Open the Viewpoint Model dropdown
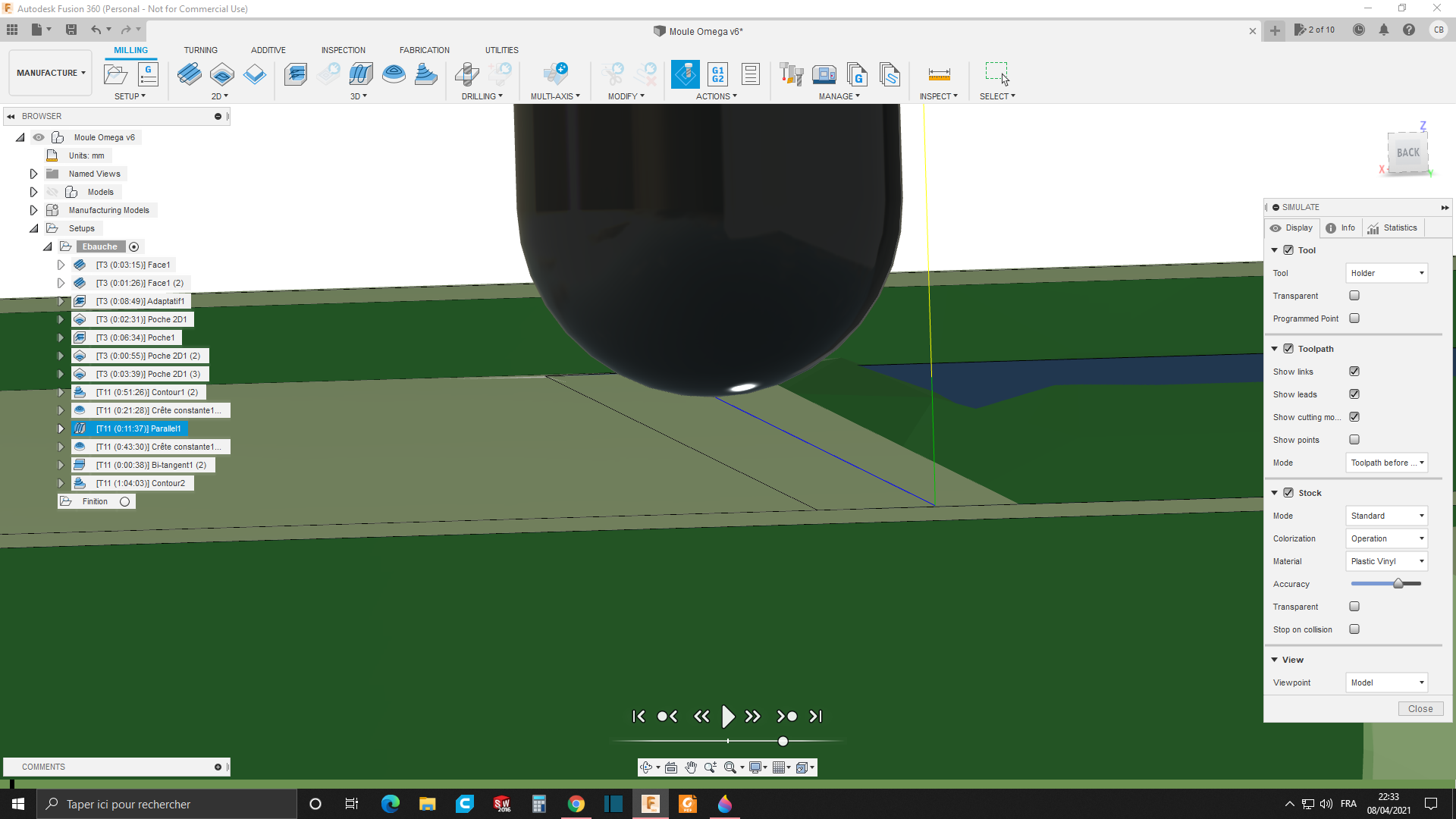The width and height of the screenshot is (1456, 819). 1386,682
